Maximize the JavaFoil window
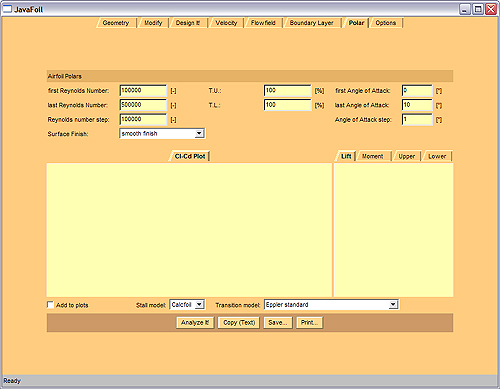Screen dimensions: 500x389 coord(478,9)
